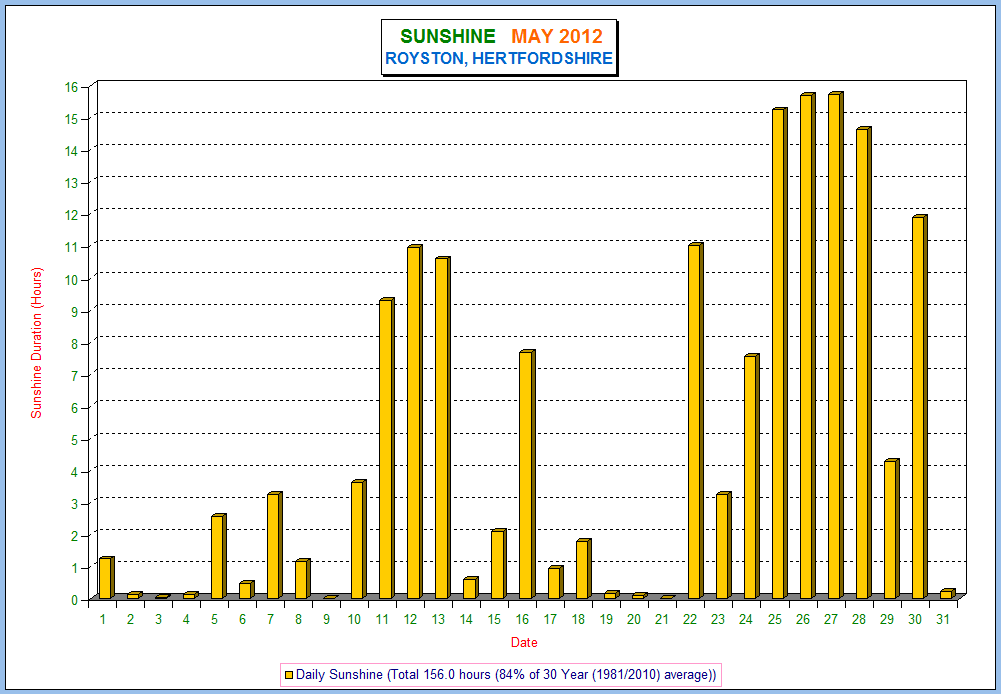This screenshot has height=694, width=1001.
Task: Click the y-axis value 13
Action: (x=71, y=183)
